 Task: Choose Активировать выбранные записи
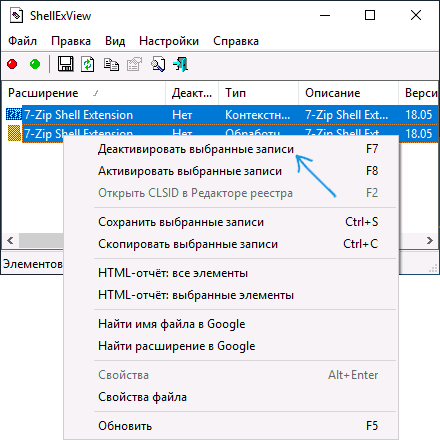(x=231, y=171)
